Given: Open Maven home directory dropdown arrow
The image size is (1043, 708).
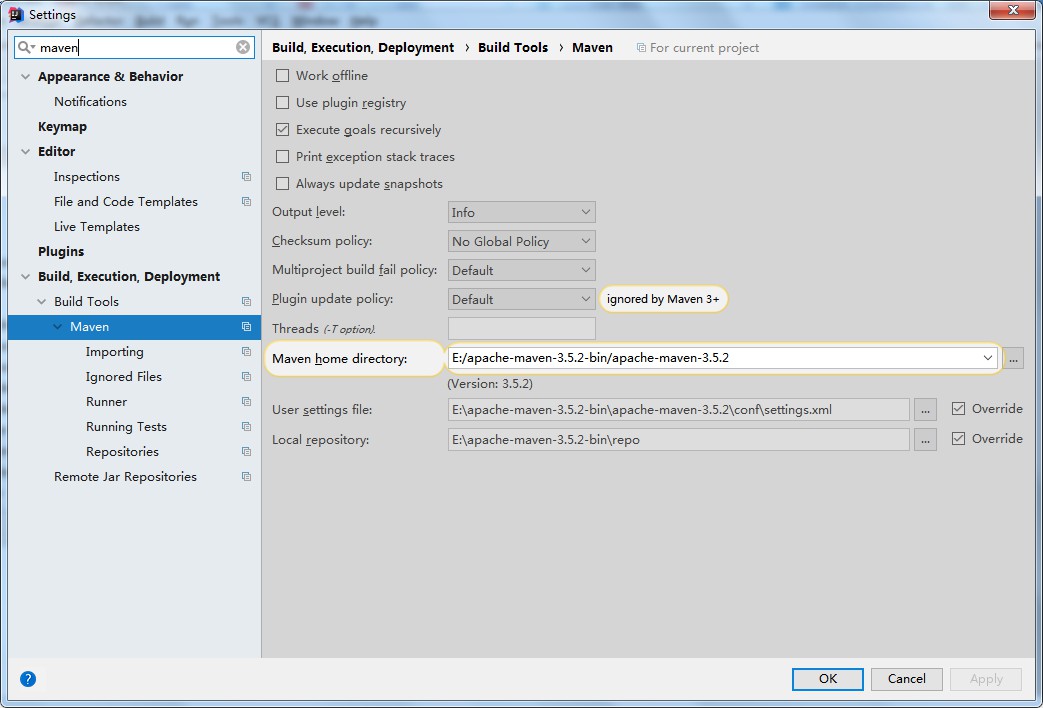Looking at the screenshot, I should [987, 358].
